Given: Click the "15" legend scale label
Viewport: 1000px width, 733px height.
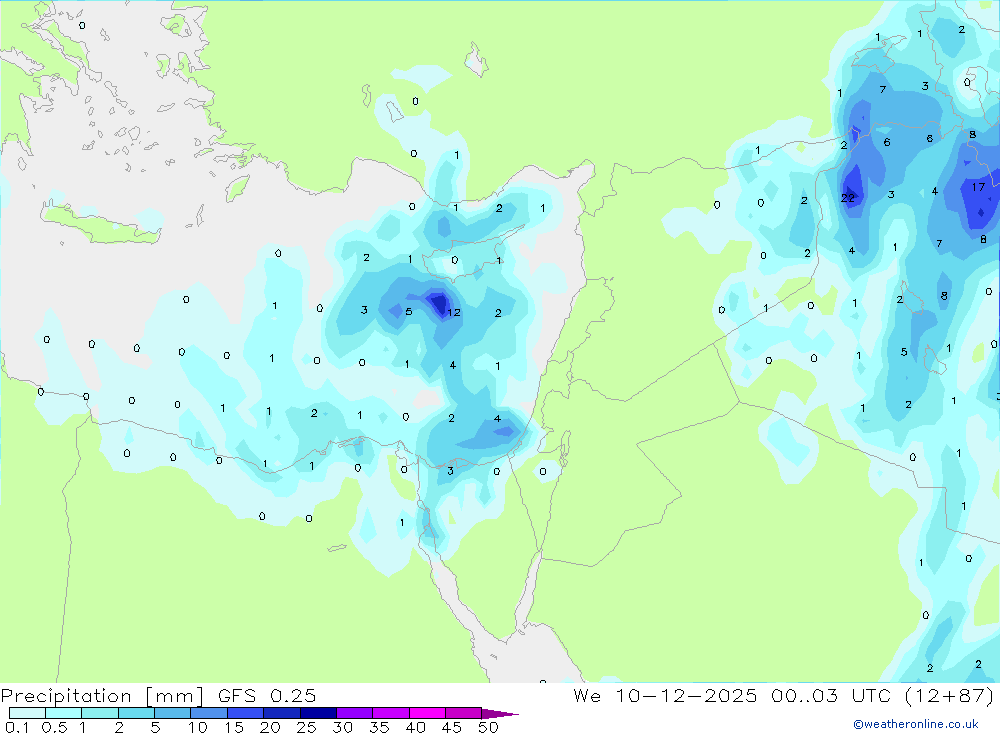Looking at the screenshot, I should coord(234,727).
